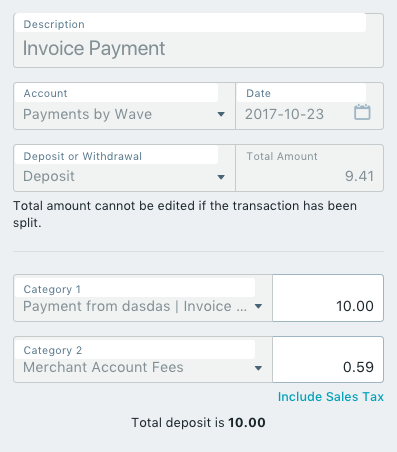Image resolution: width=397 pixels, height=452 pixels.
Task: Click the Category 1 label
Action: point(52,289)
